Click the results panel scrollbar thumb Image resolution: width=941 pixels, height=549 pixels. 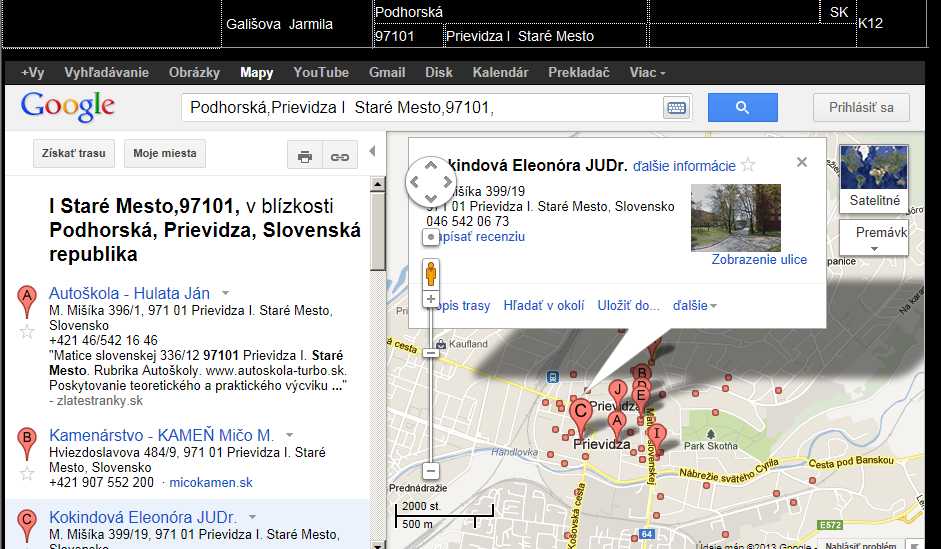pos(377,231)
